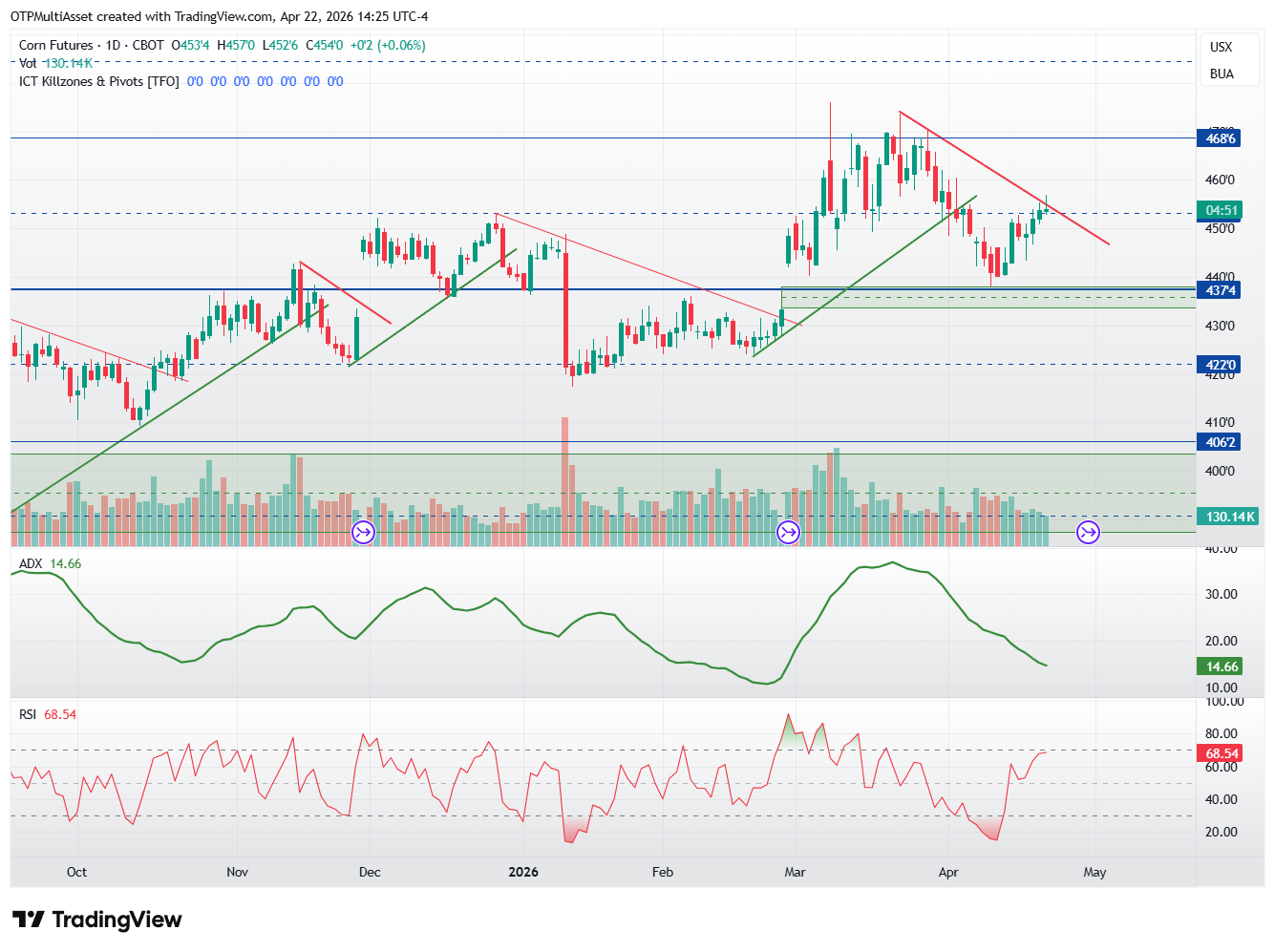Click the 468'6 price level label

click(x=1220, y=138)
